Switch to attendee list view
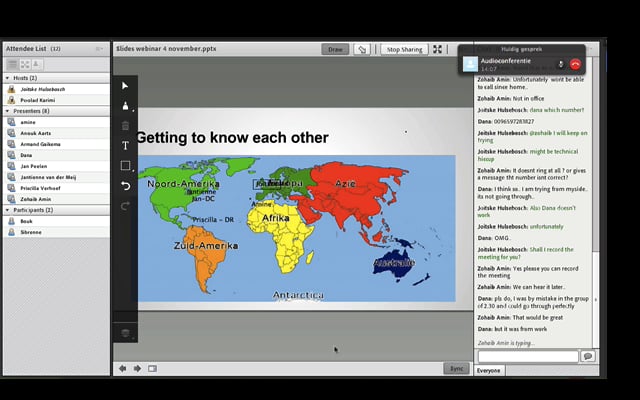This screenshot has width=640, height=400. (x=12, y=64)
